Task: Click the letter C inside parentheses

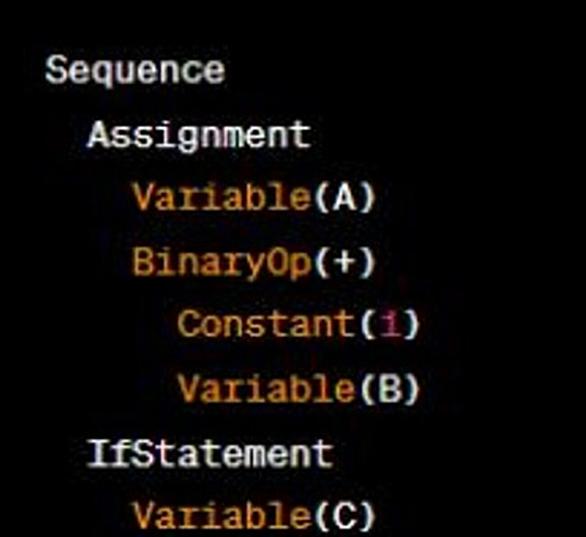Action: (x=345, y=516)
